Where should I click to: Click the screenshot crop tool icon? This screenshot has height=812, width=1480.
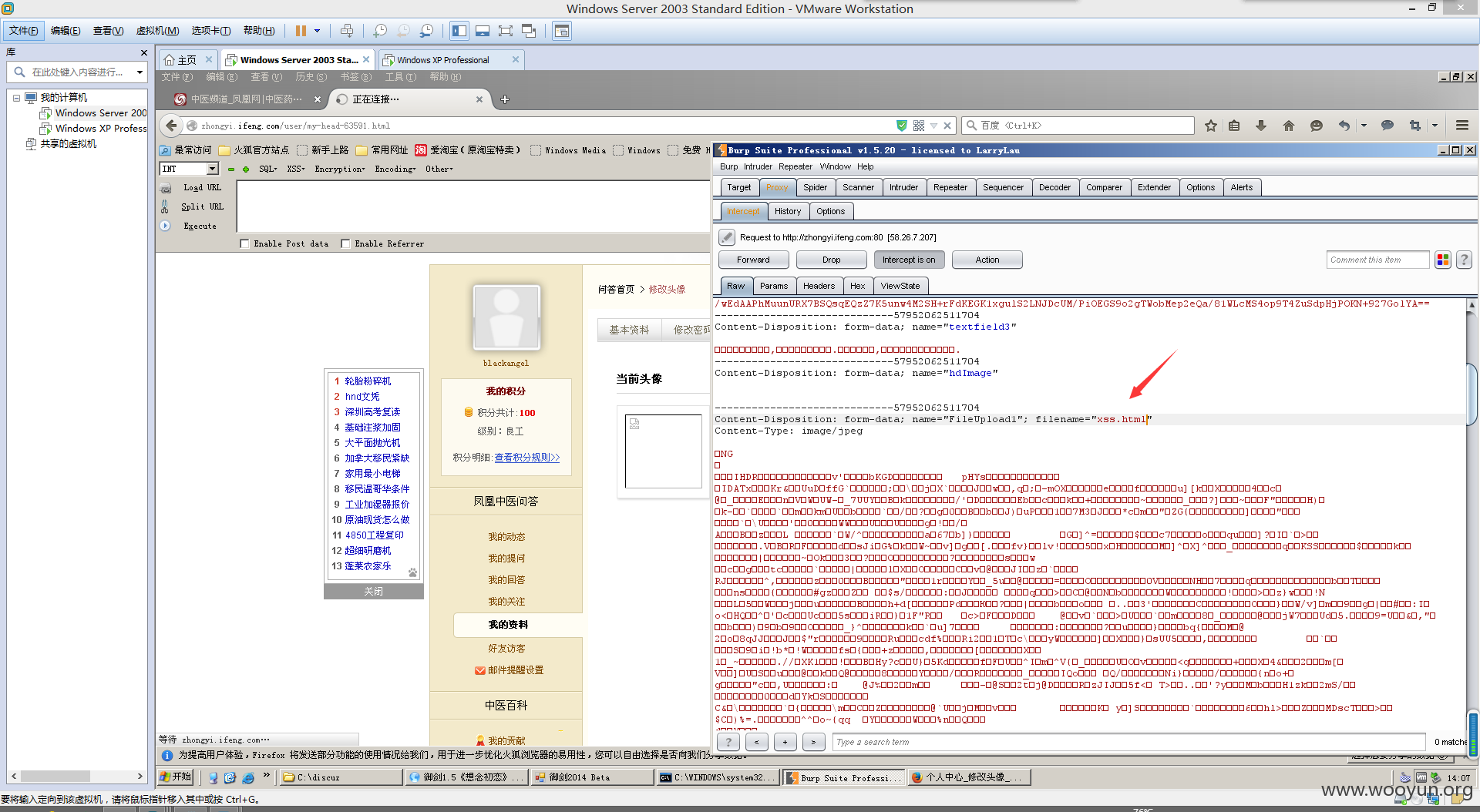click(1415, 126)
